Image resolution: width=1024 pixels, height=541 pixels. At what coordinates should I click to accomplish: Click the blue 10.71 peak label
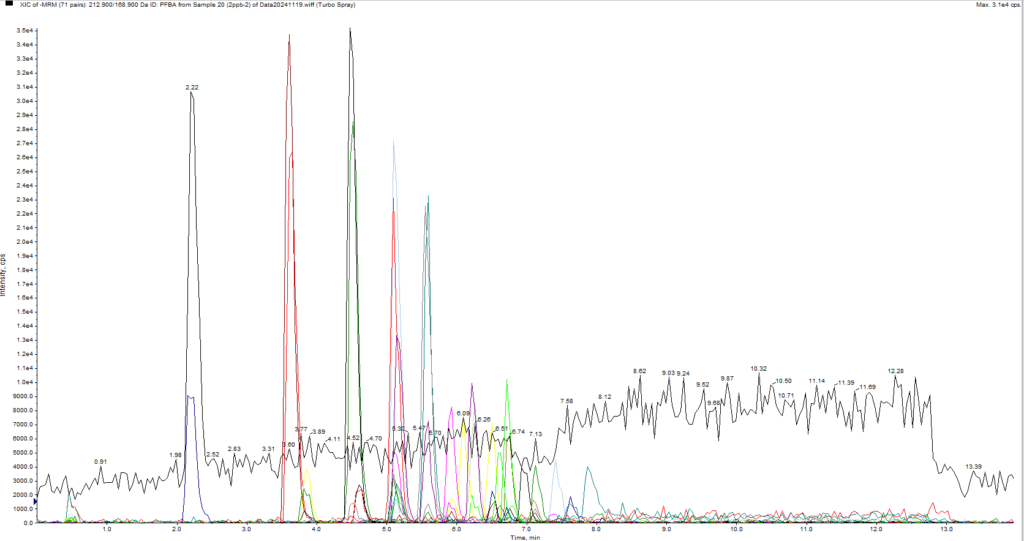(x=786, y=395)
